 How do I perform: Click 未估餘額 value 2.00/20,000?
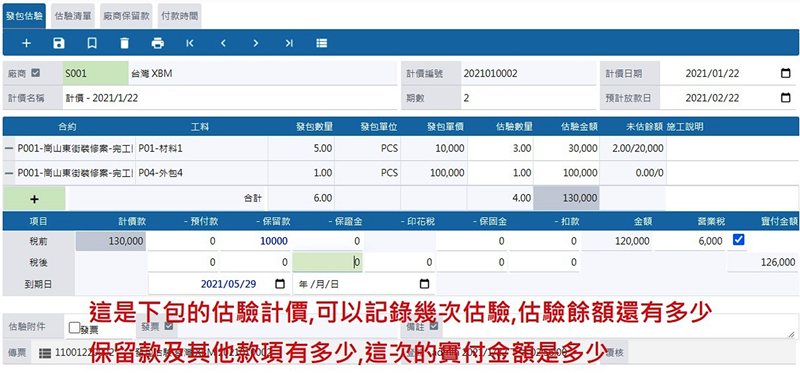633,148
